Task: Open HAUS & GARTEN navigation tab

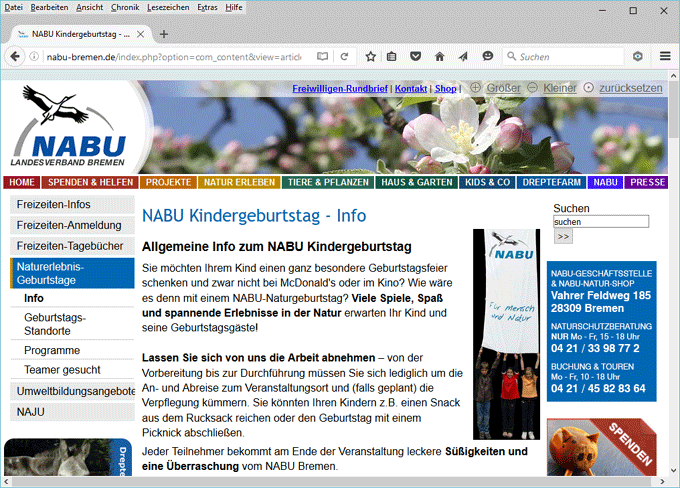Action: (x=417, y=182)
